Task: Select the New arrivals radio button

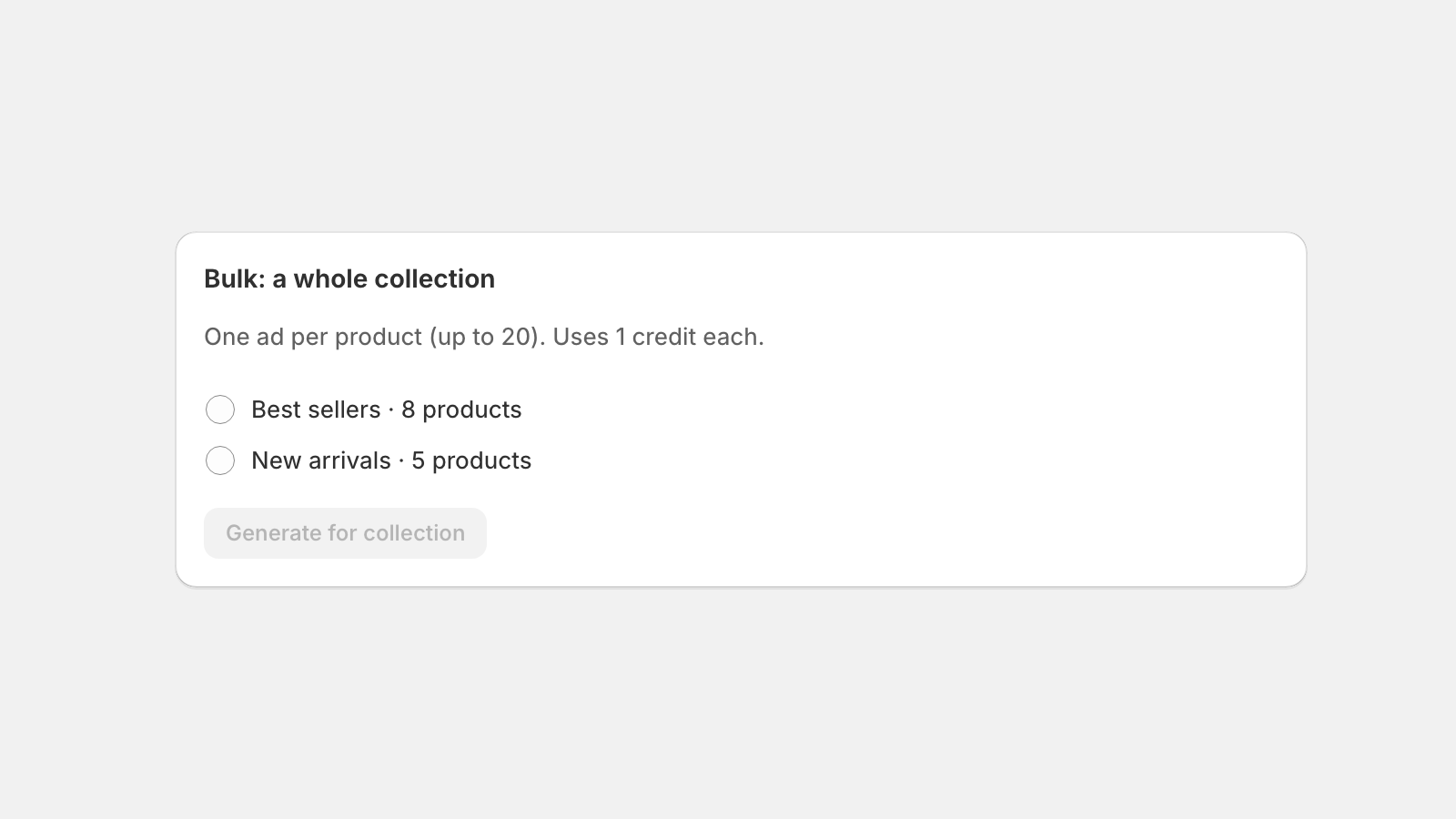Action: tap(220, 460)
